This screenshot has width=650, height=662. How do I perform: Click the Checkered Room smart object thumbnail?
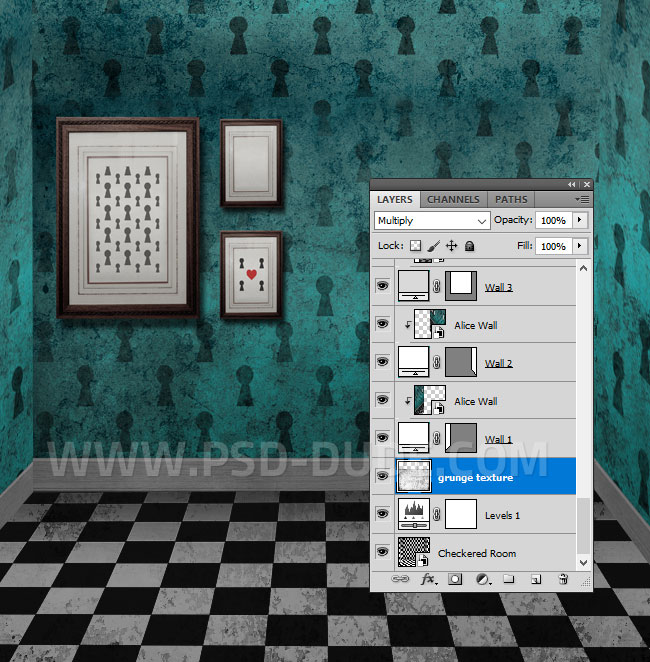[x=414, y=552]
